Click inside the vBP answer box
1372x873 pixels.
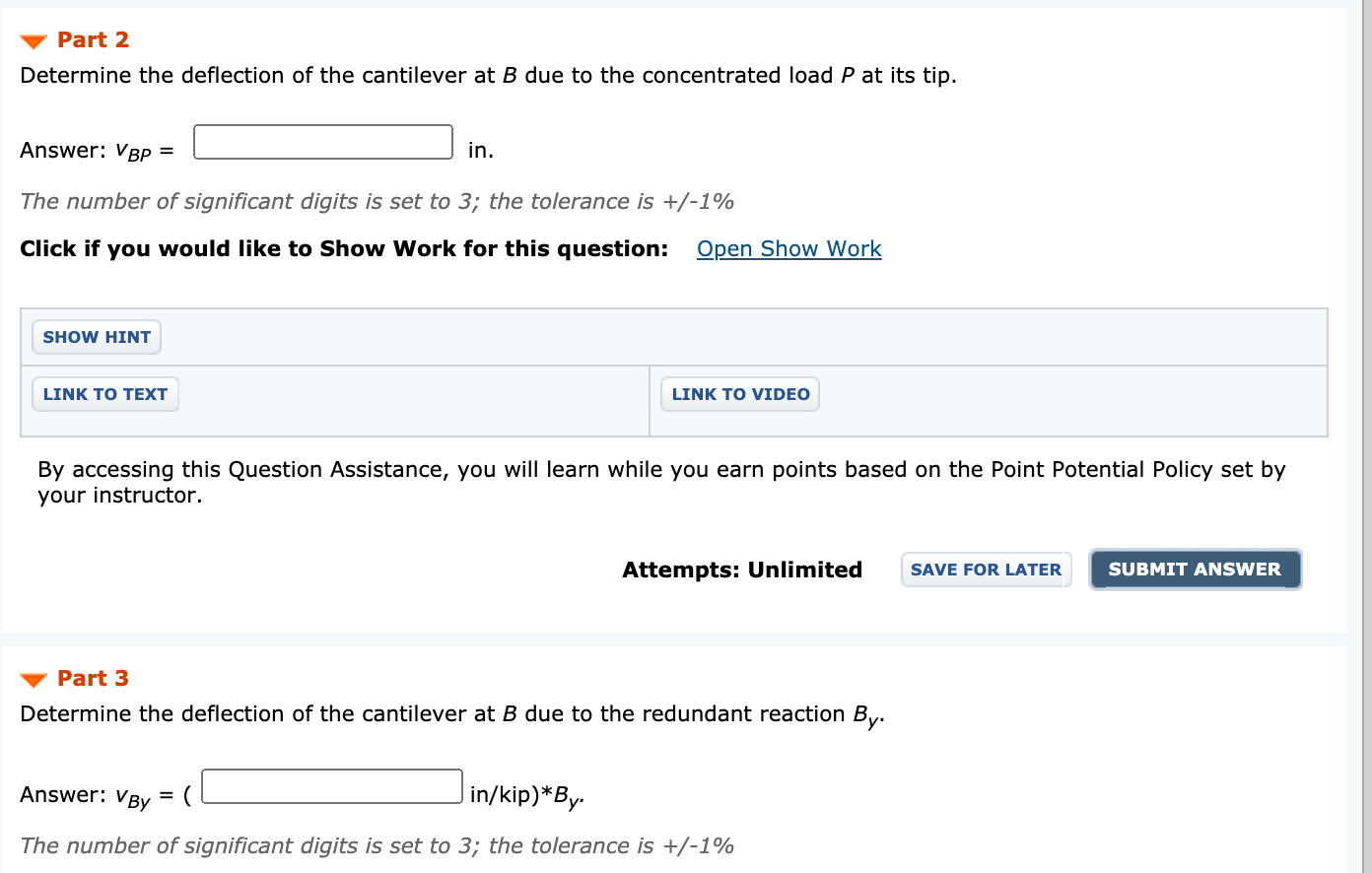tap(322, 143)
